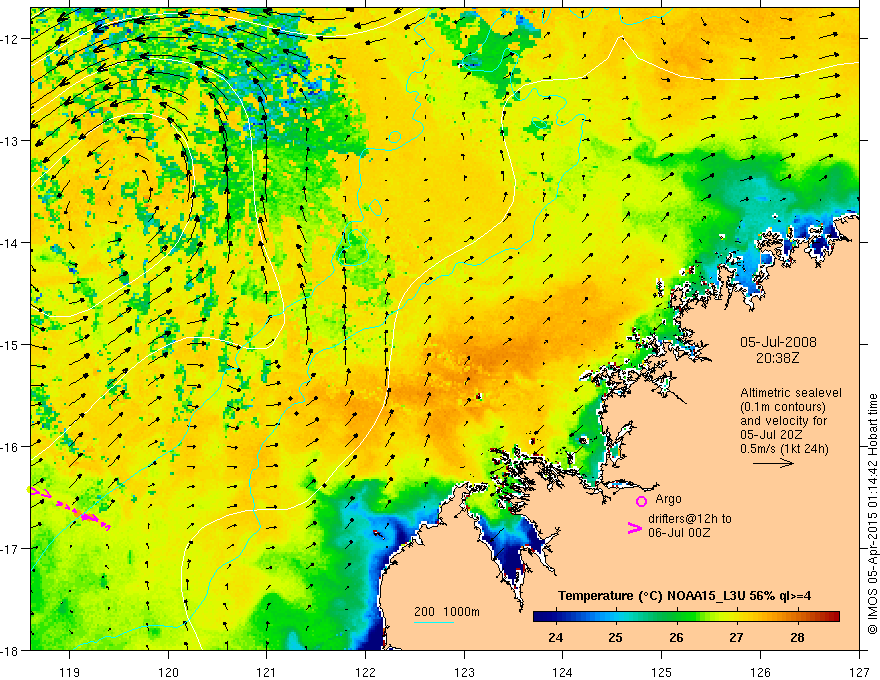Viewport: 880px width, 680px height.
Task: Click the longitude axis label 124
Action: tap(563, 672)
